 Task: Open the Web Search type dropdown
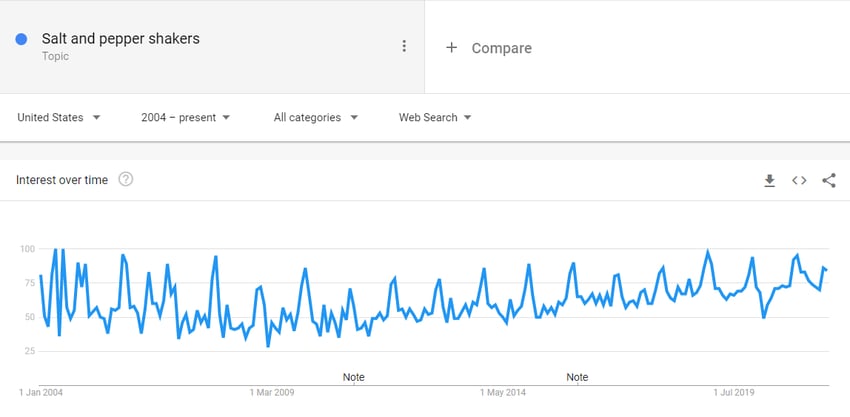[435, 118]
